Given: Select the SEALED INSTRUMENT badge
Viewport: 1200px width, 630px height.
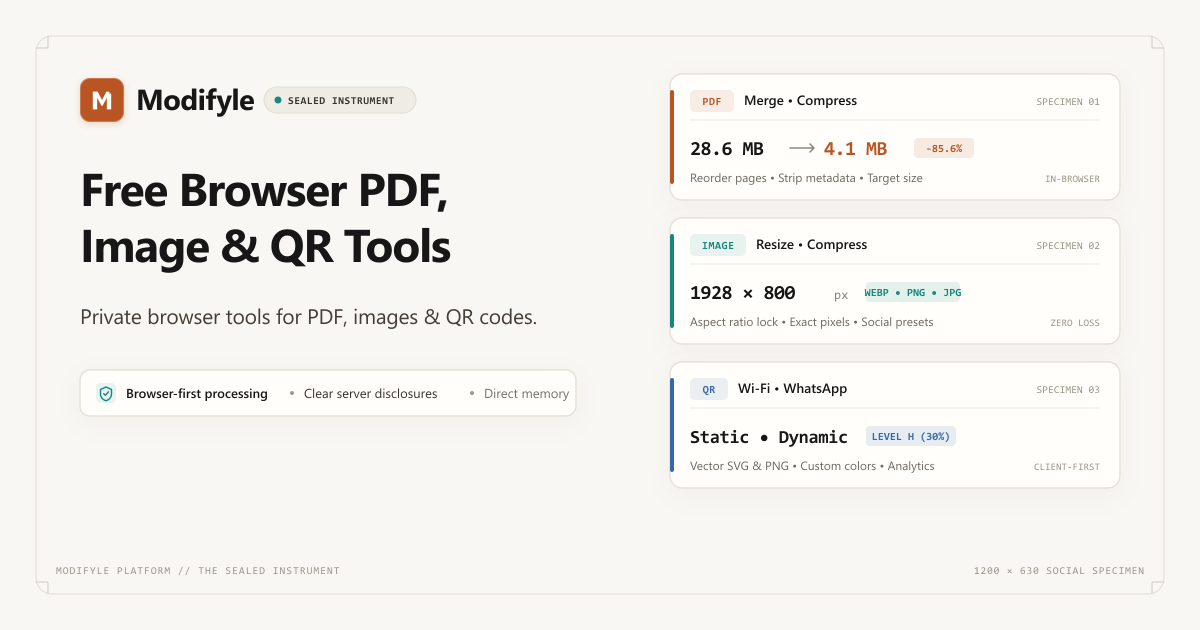Looking at the screenshot, I should (340, 100).
